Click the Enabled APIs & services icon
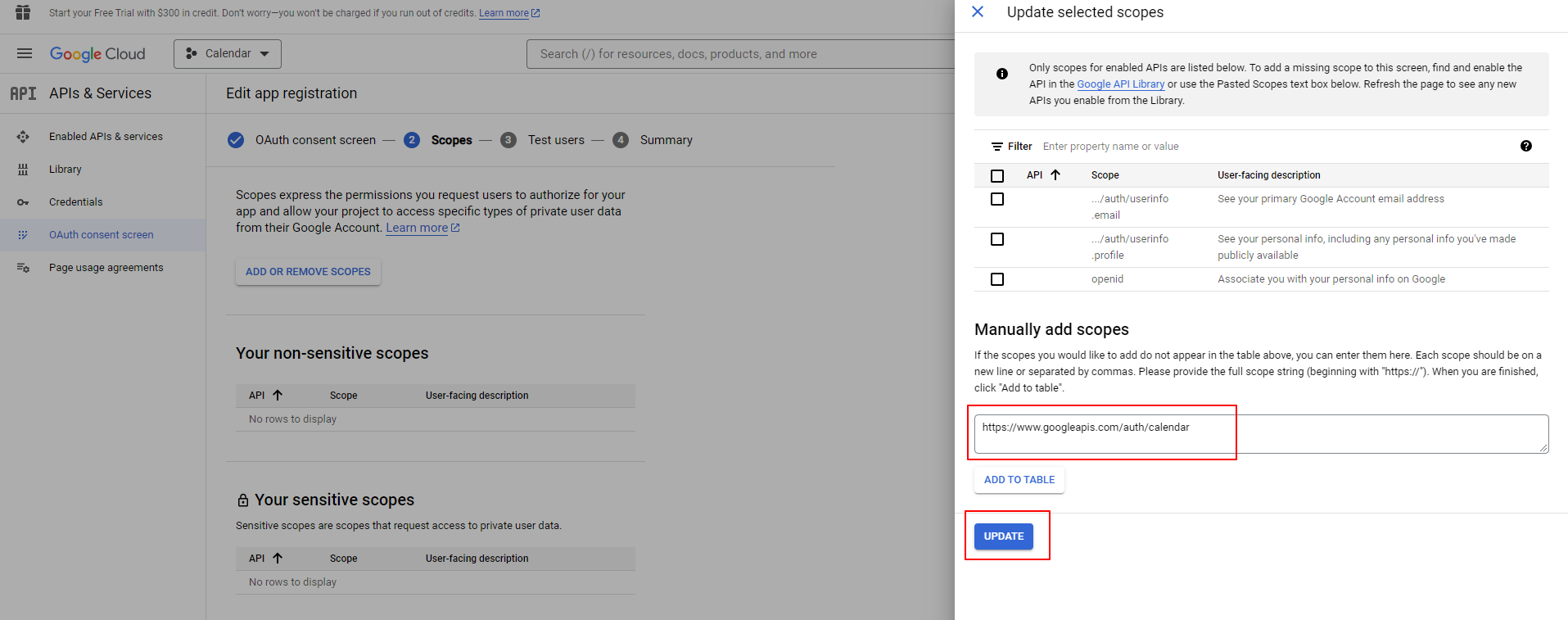Screen dimensions: 1568x620 pos(23,137)
